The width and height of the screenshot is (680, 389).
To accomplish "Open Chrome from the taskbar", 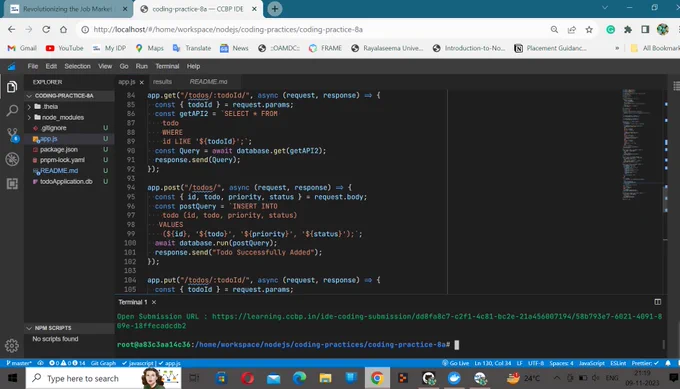I will click(x=377, y=378).
